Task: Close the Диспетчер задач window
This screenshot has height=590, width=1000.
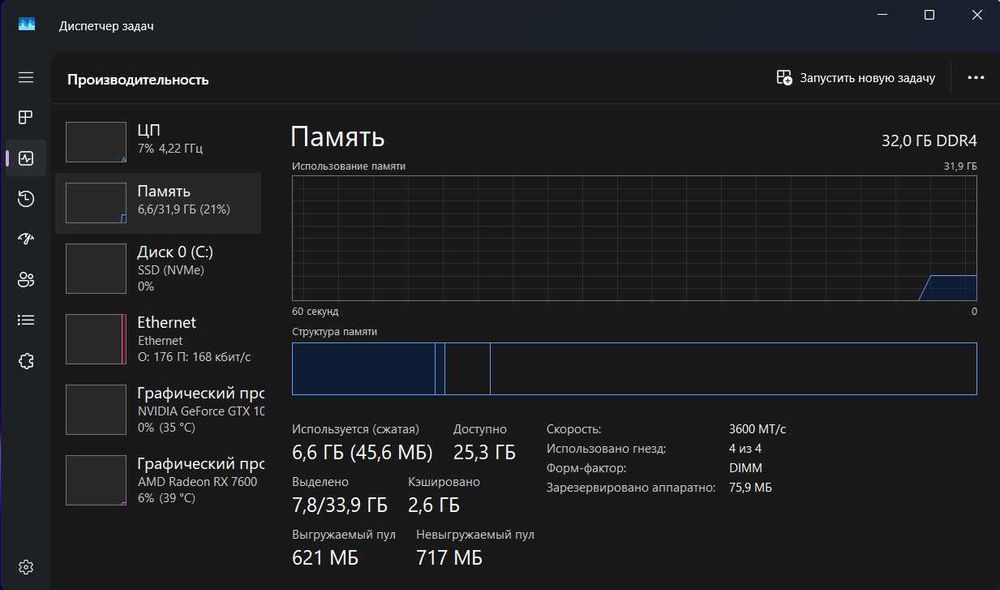Action: tap(976, 15)
